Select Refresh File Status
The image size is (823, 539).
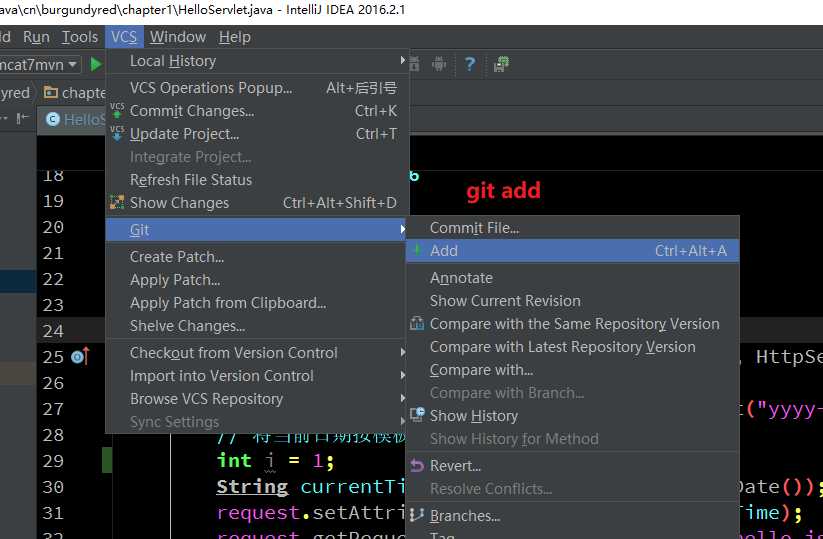coord(257,179)
